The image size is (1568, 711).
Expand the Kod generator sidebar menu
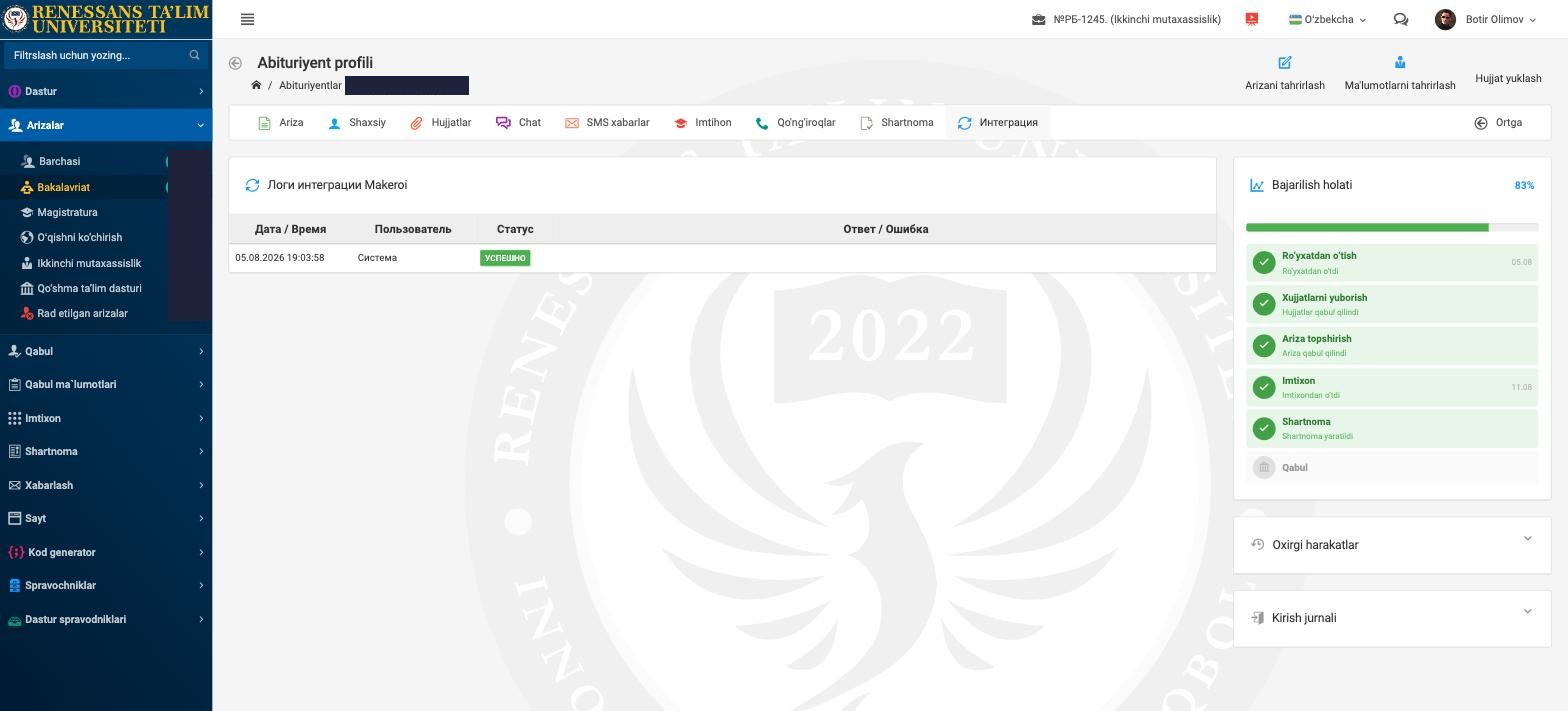click(x=106, y=552)
